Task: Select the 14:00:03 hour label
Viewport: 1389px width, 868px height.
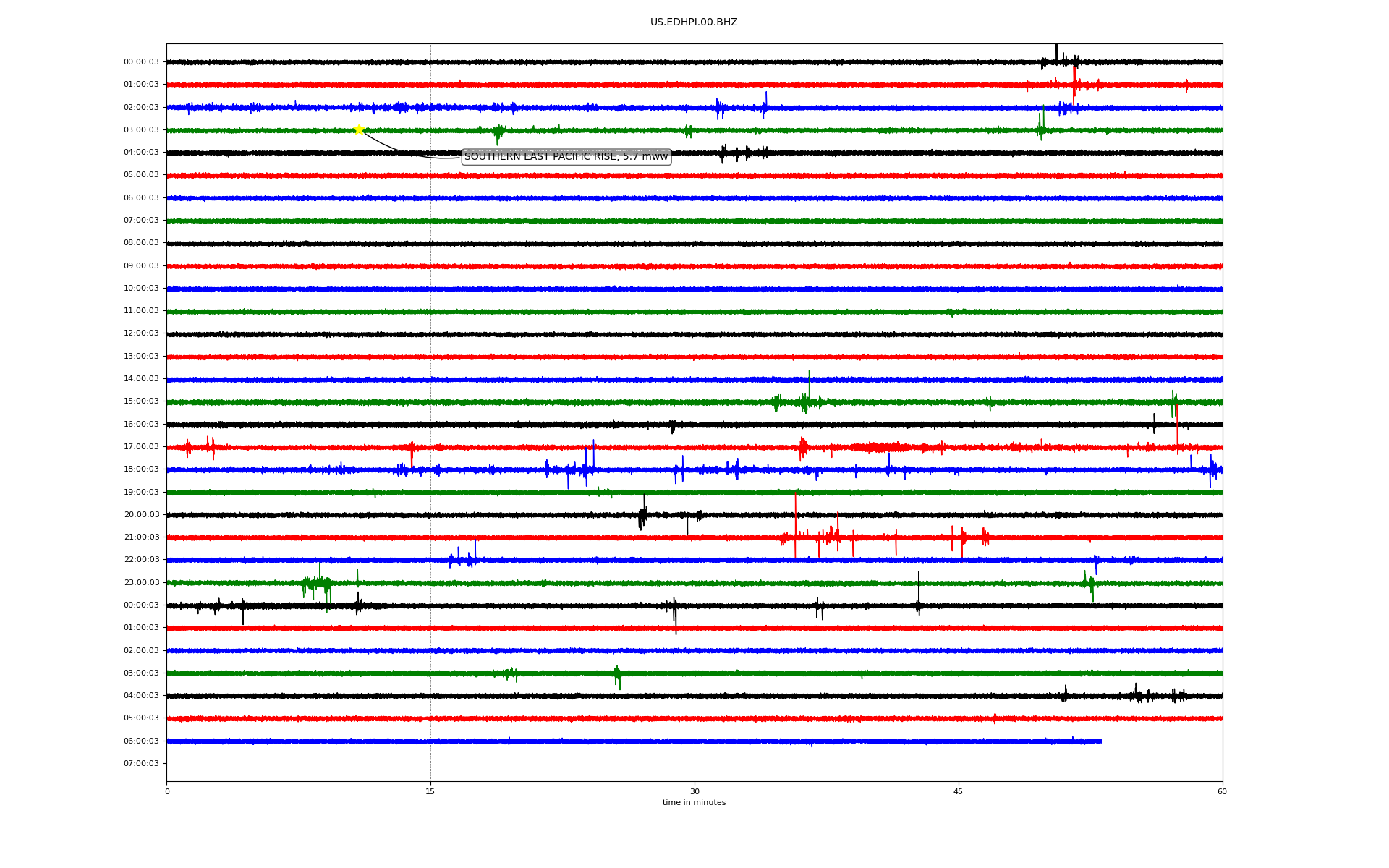Action: tap(141, 379)
